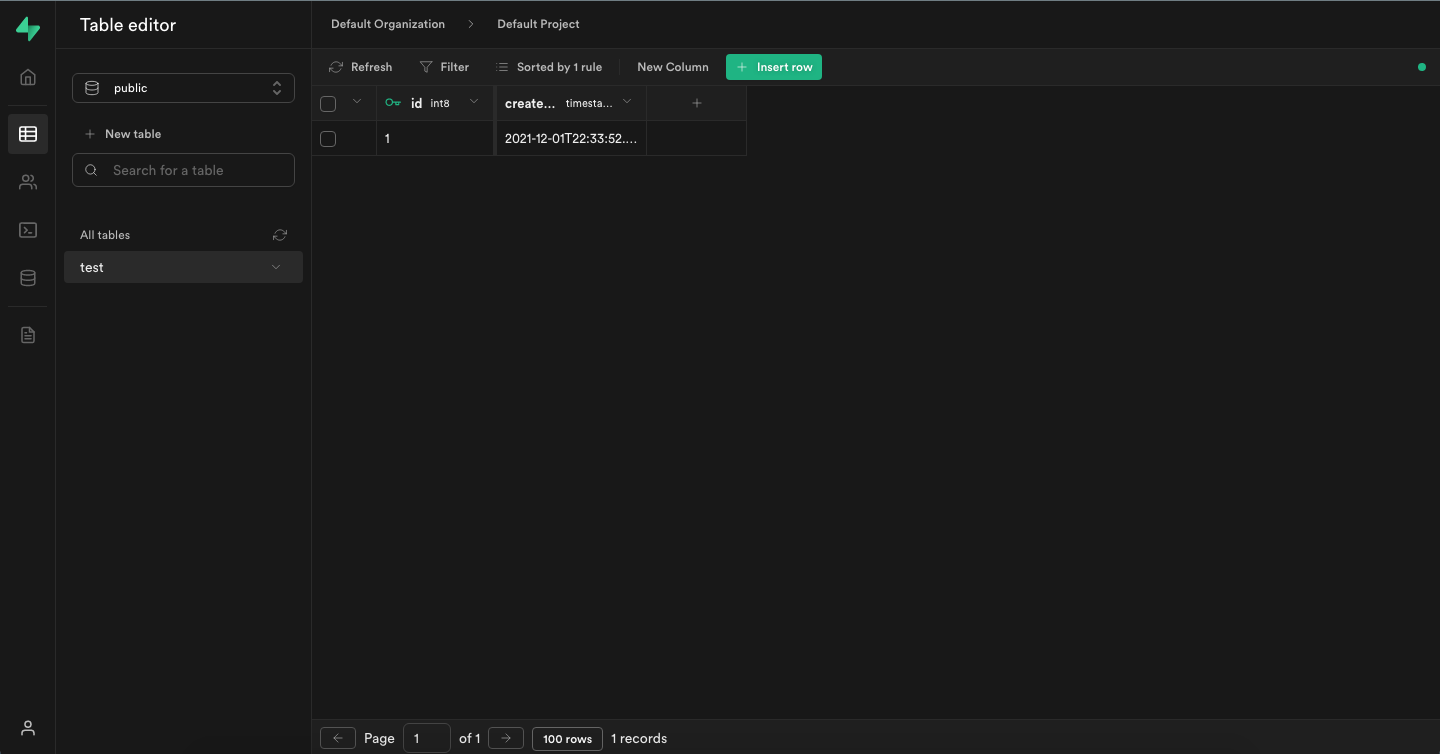Open the Default Project breadcrumb
This screenshot has width=1440, height=754.
tap(538, 24)
